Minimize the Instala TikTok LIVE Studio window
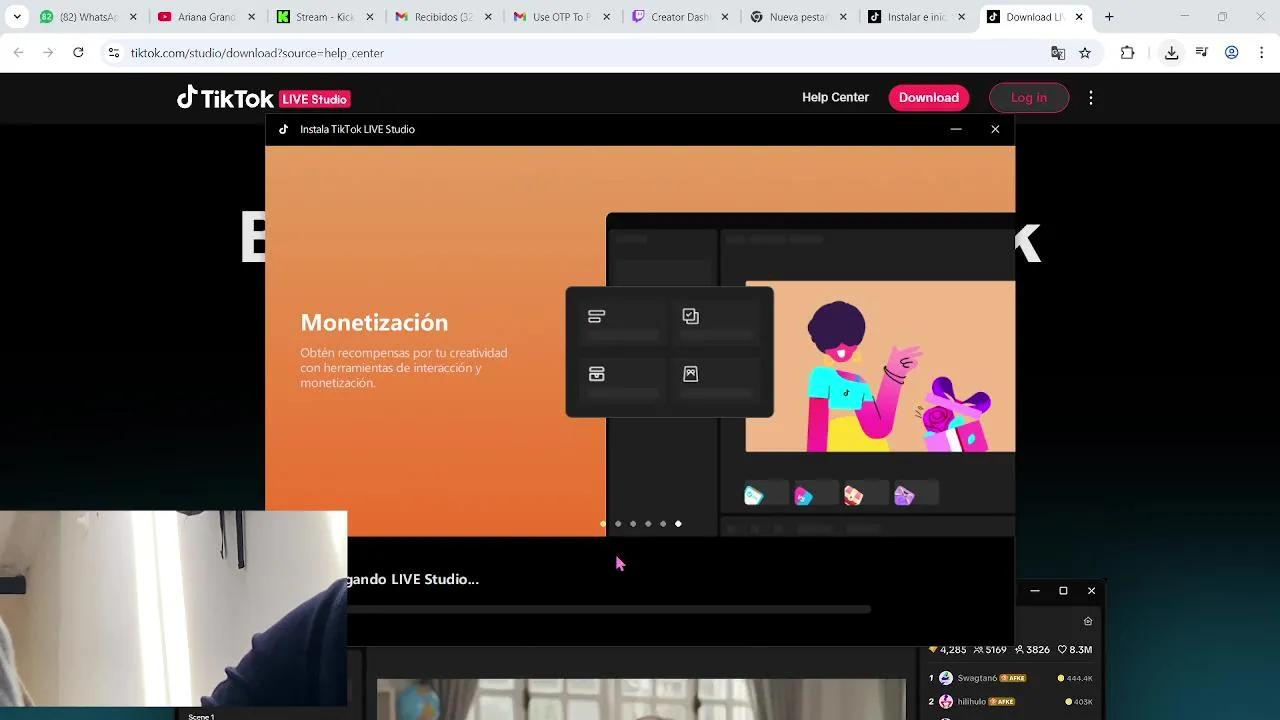1280x720 pixels. click(956, 129)
